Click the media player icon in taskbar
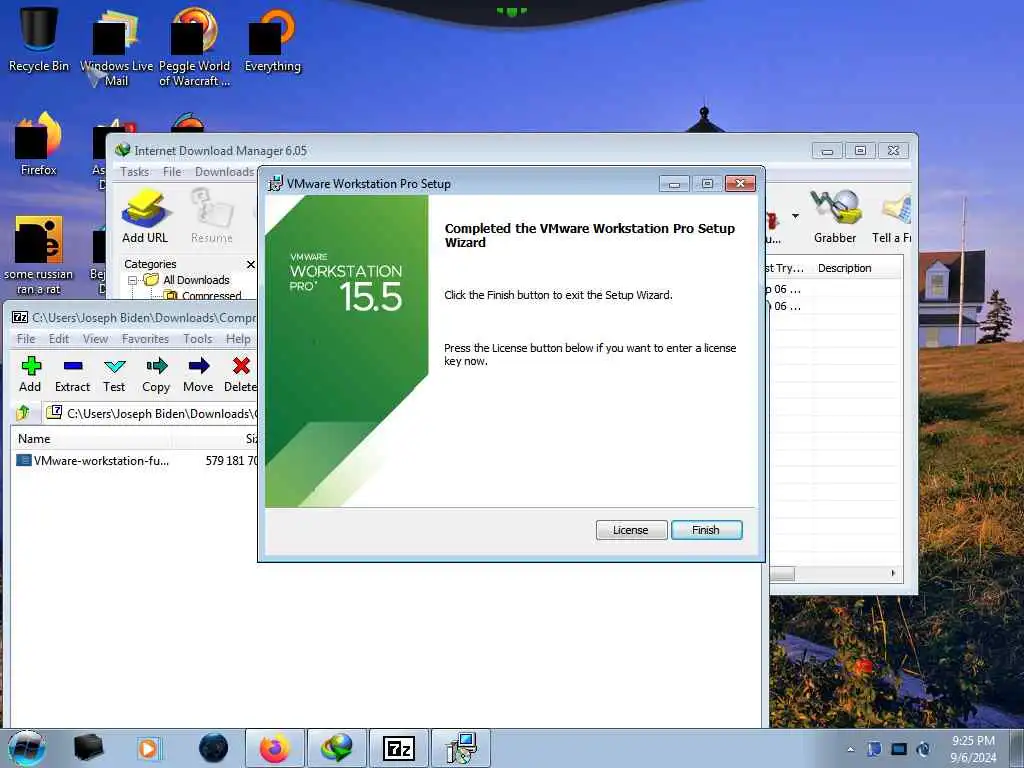This screenshot has width=1024, height=768. point(148,748)
